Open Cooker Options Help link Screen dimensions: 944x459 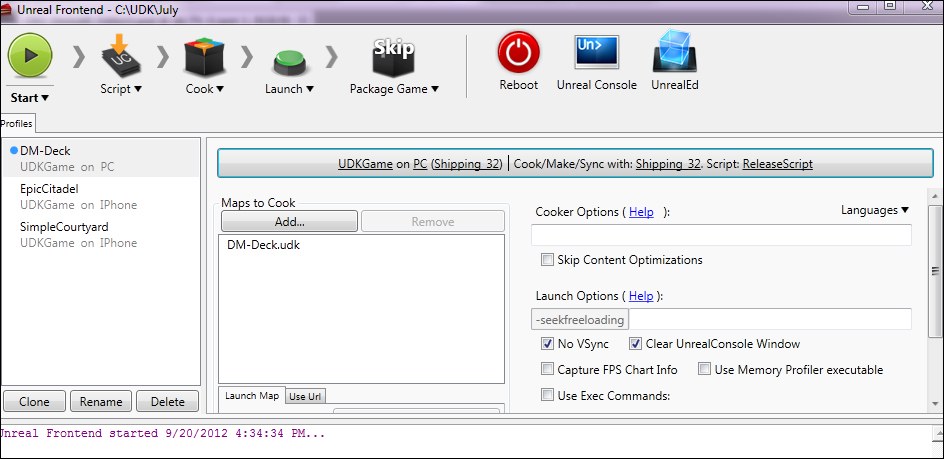click(x=641, y=212)
